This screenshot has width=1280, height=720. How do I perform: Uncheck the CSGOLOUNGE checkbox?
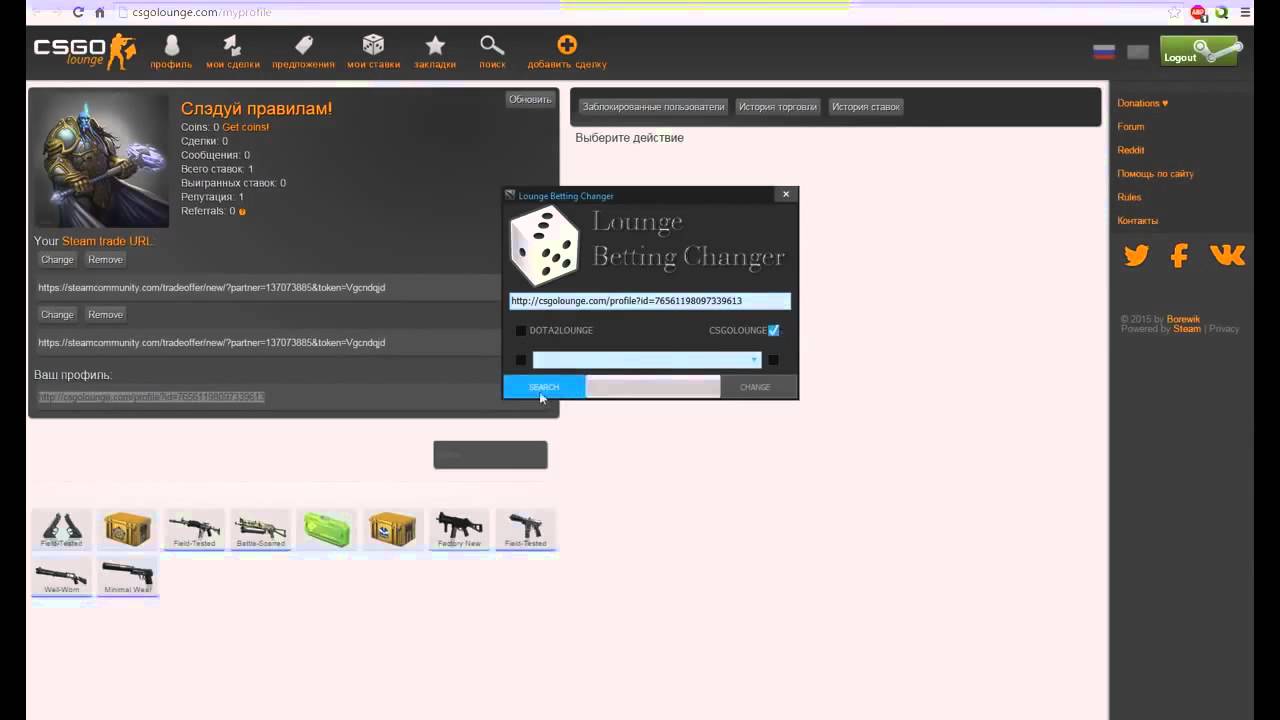[773, 330]
